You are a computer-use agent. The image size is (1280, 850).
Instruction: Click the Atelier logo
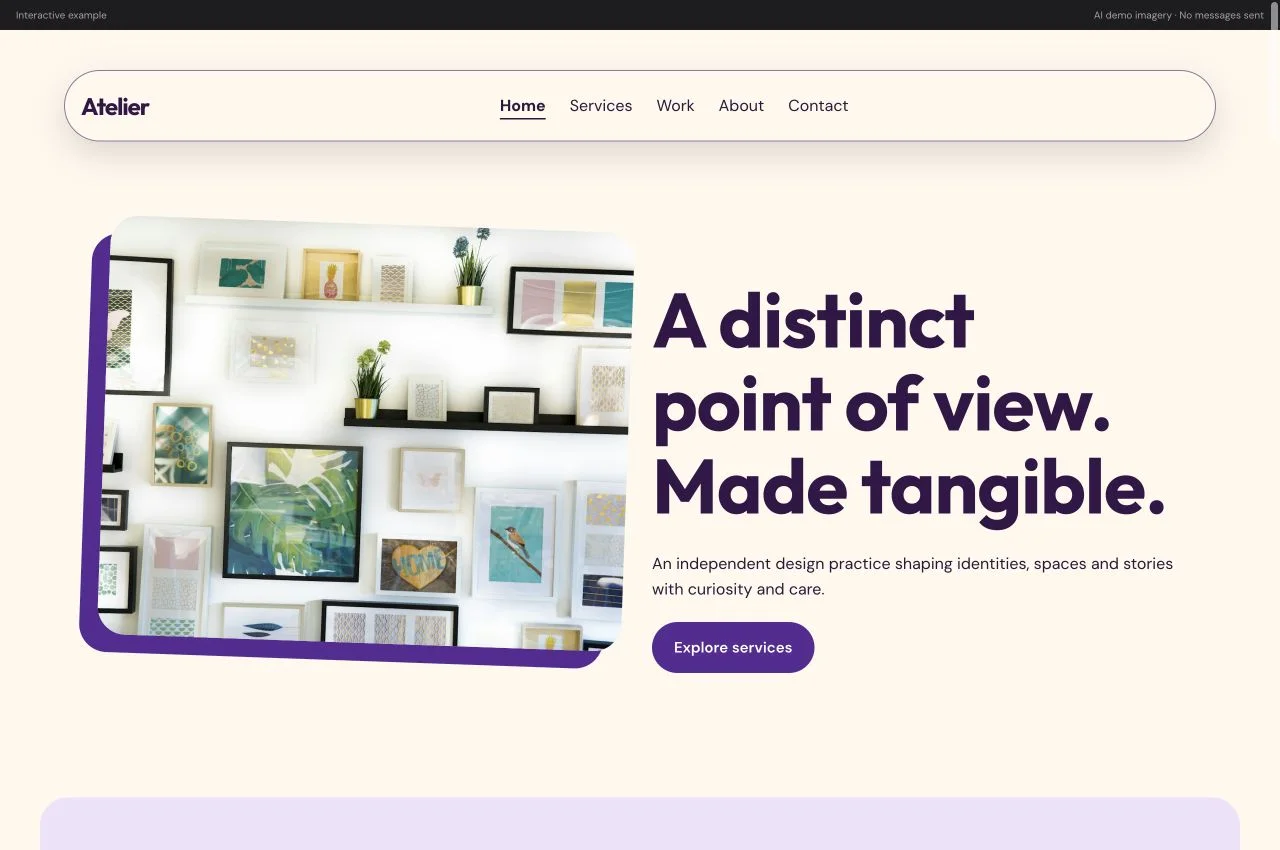tap(115, 106)
